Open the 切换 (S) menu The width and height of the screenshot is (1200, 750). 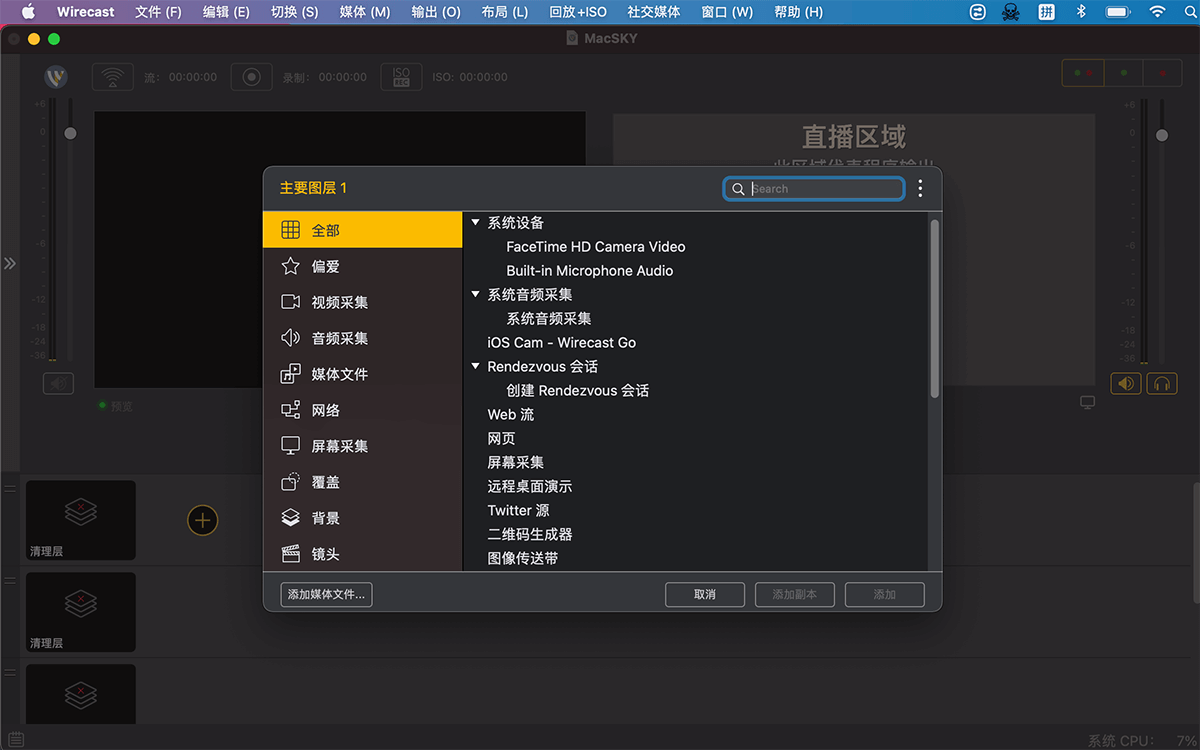[294, 12]
